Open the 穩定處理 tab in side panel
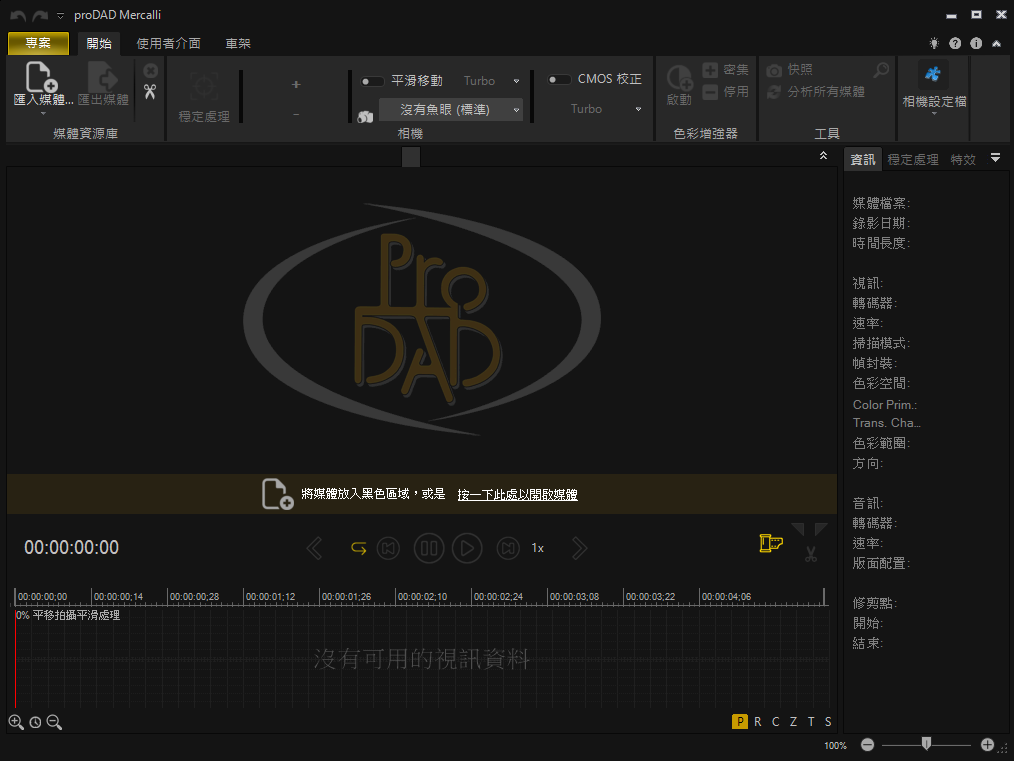 pyautogui.click(x=913, y=160)
